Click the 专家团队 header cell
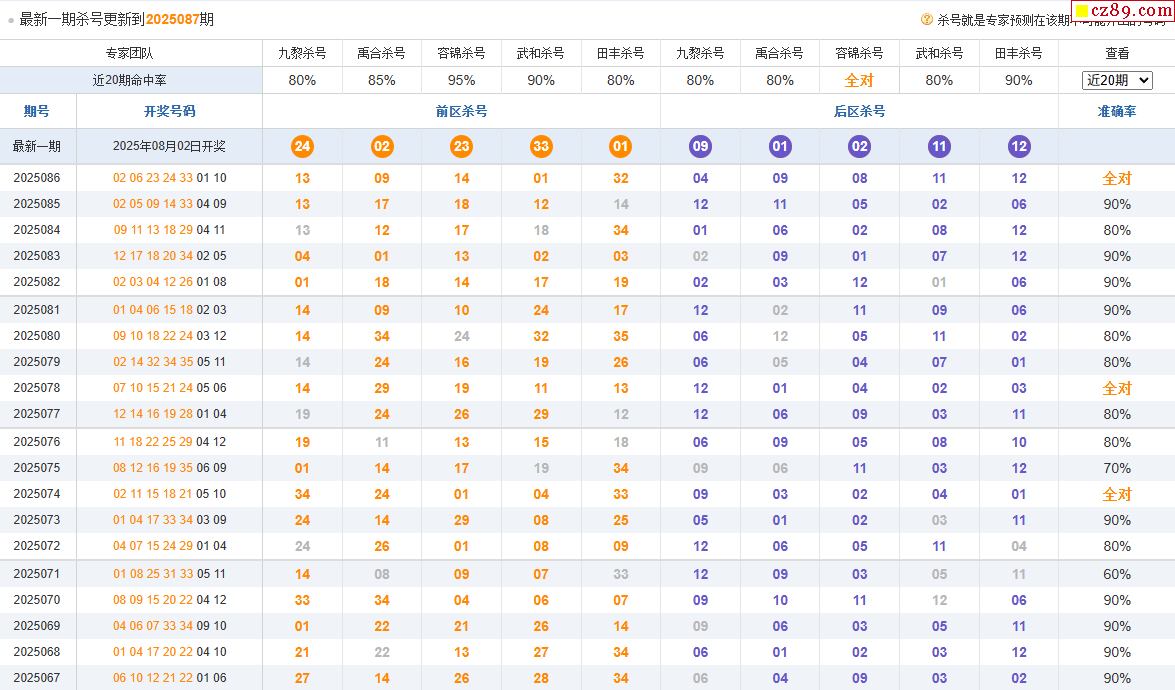 point(130,53)
